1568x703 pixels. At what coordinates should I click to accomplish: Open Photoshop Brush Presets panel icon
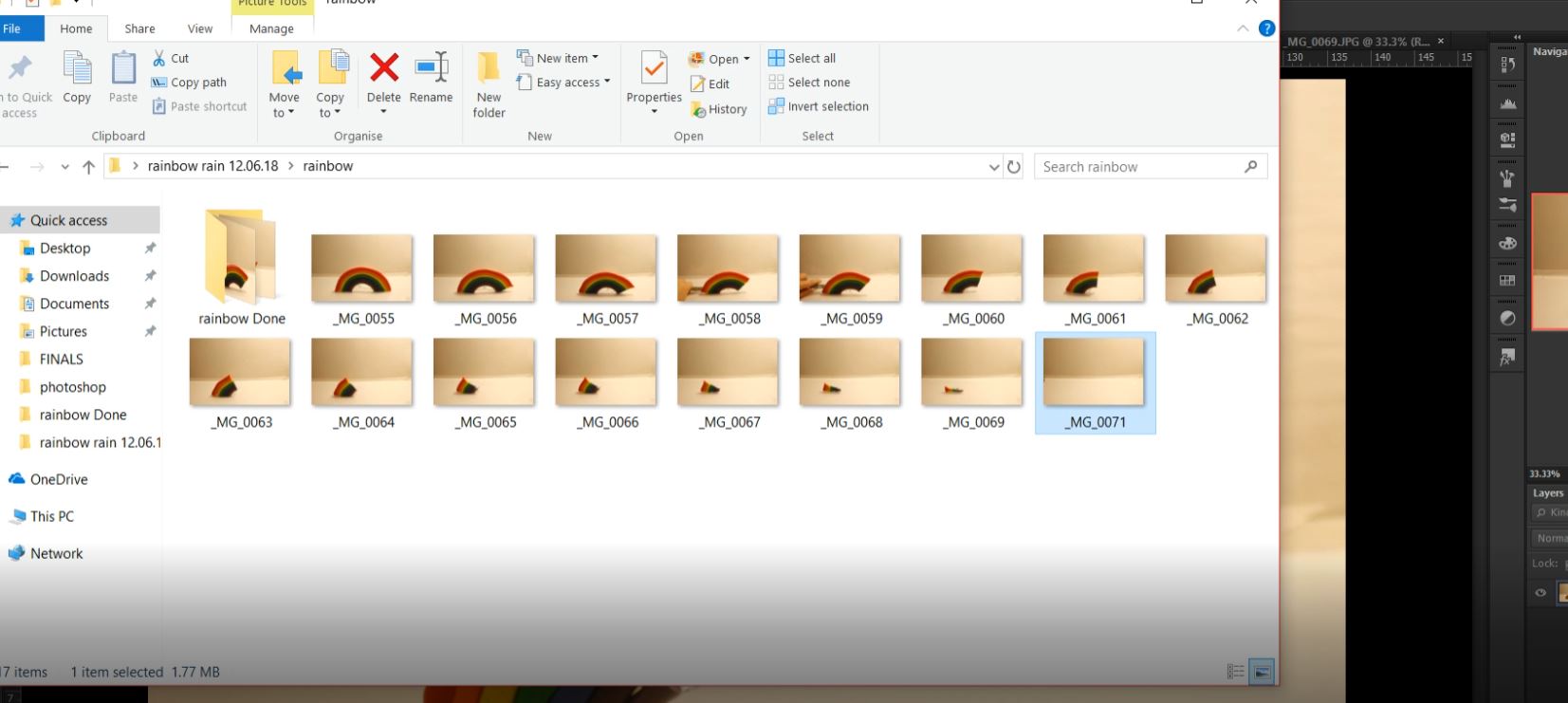[1507, 176]
